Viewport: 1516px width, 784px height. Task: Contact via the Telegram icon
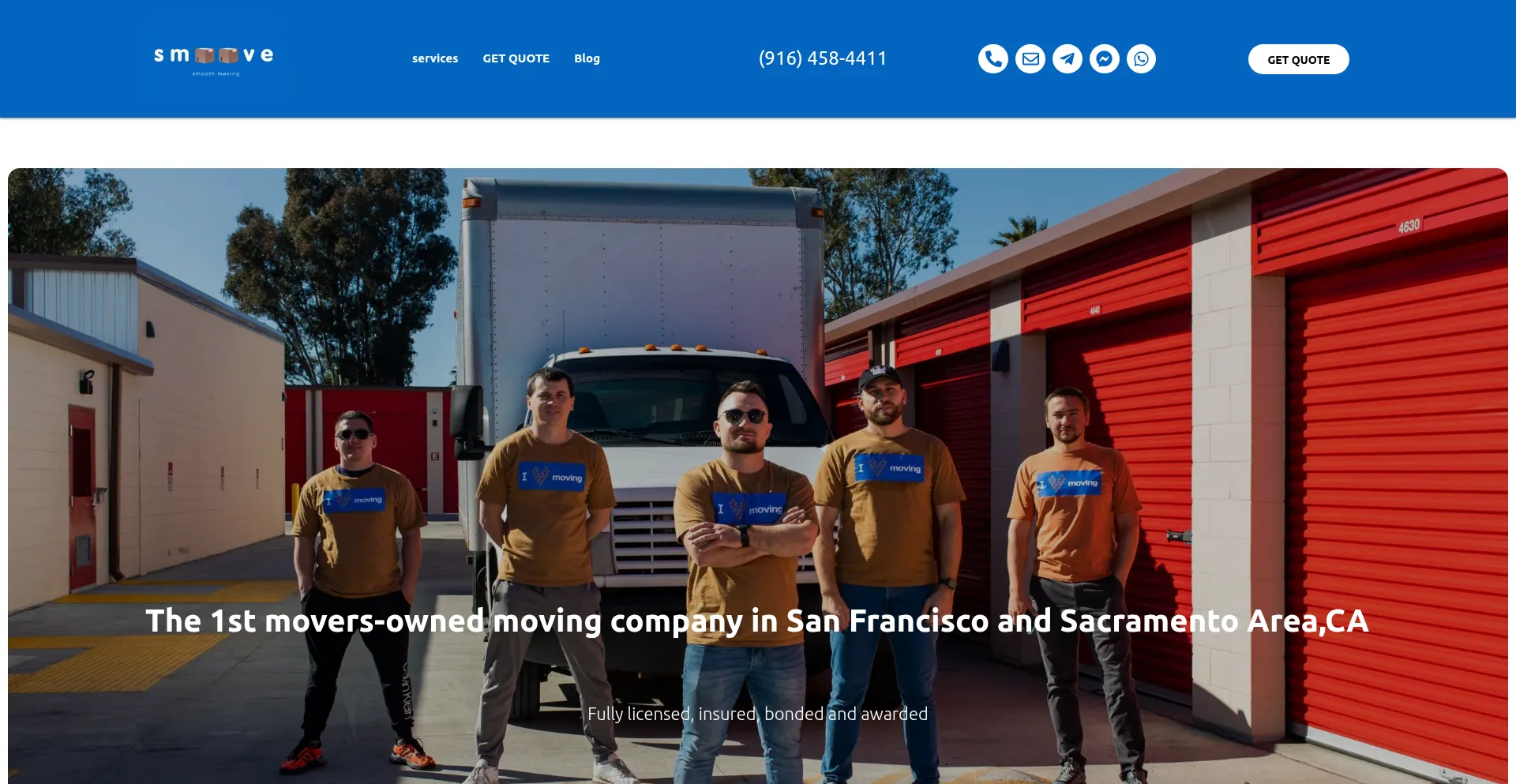click(x=1067, y=58)
